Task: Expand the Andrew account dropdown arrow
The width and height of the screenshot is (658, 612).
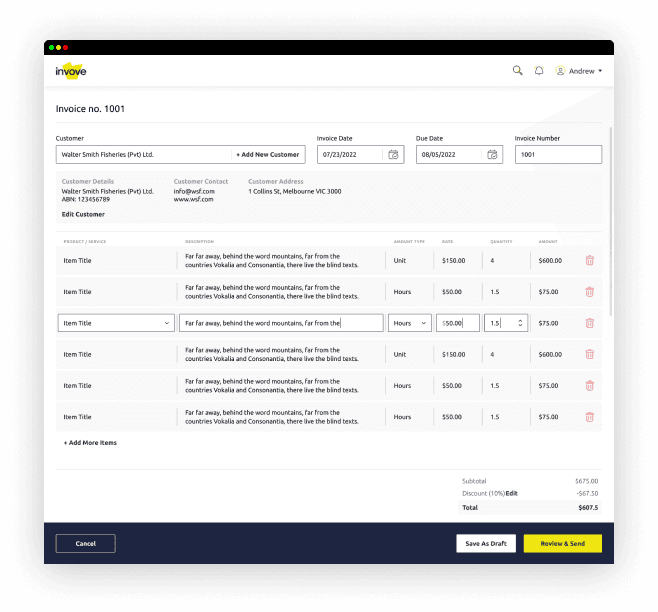Action: (x=600, y=71)
